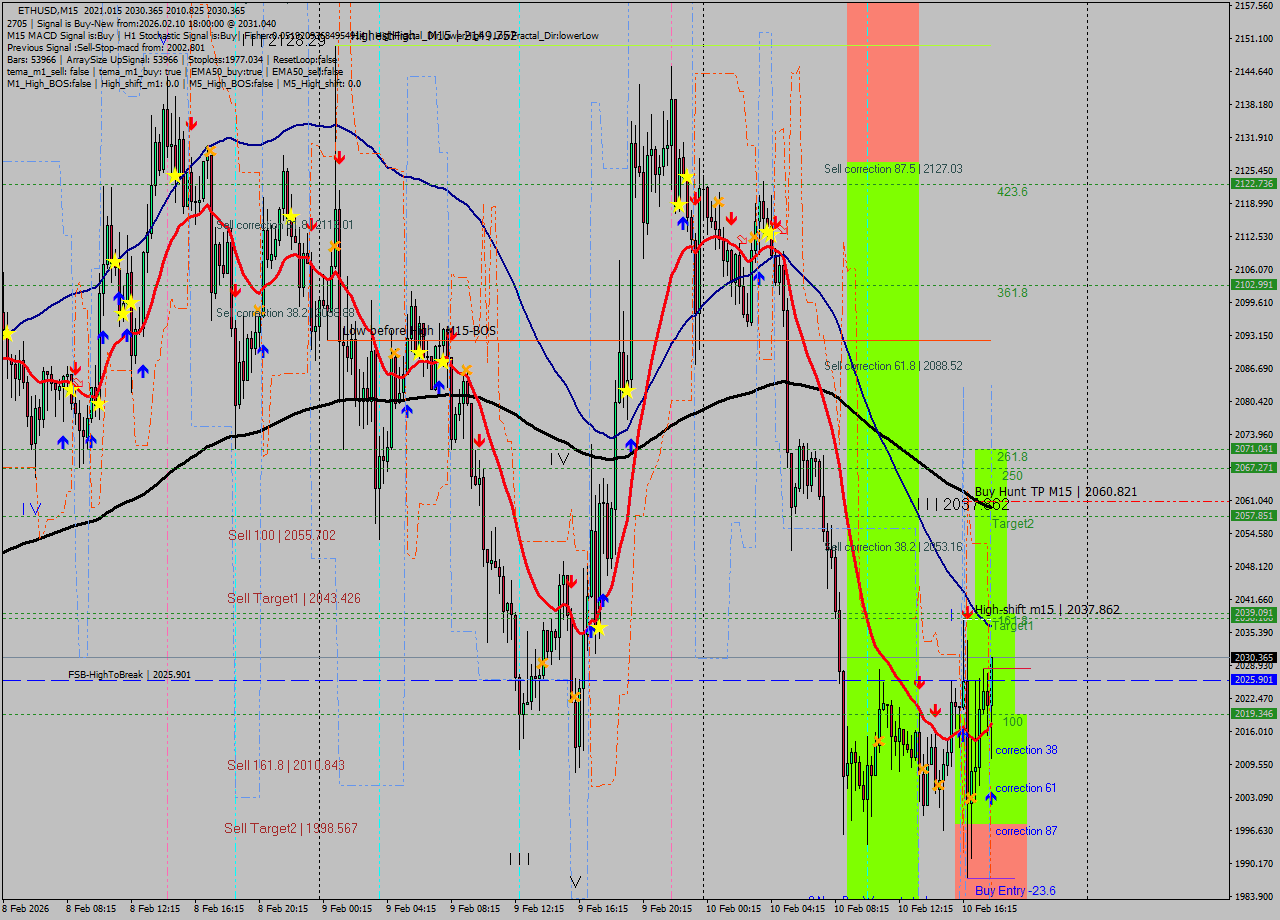Click the yellow star marker near the 9 Feb 16:15 low
1280x920 pixels.
(600, 629)
